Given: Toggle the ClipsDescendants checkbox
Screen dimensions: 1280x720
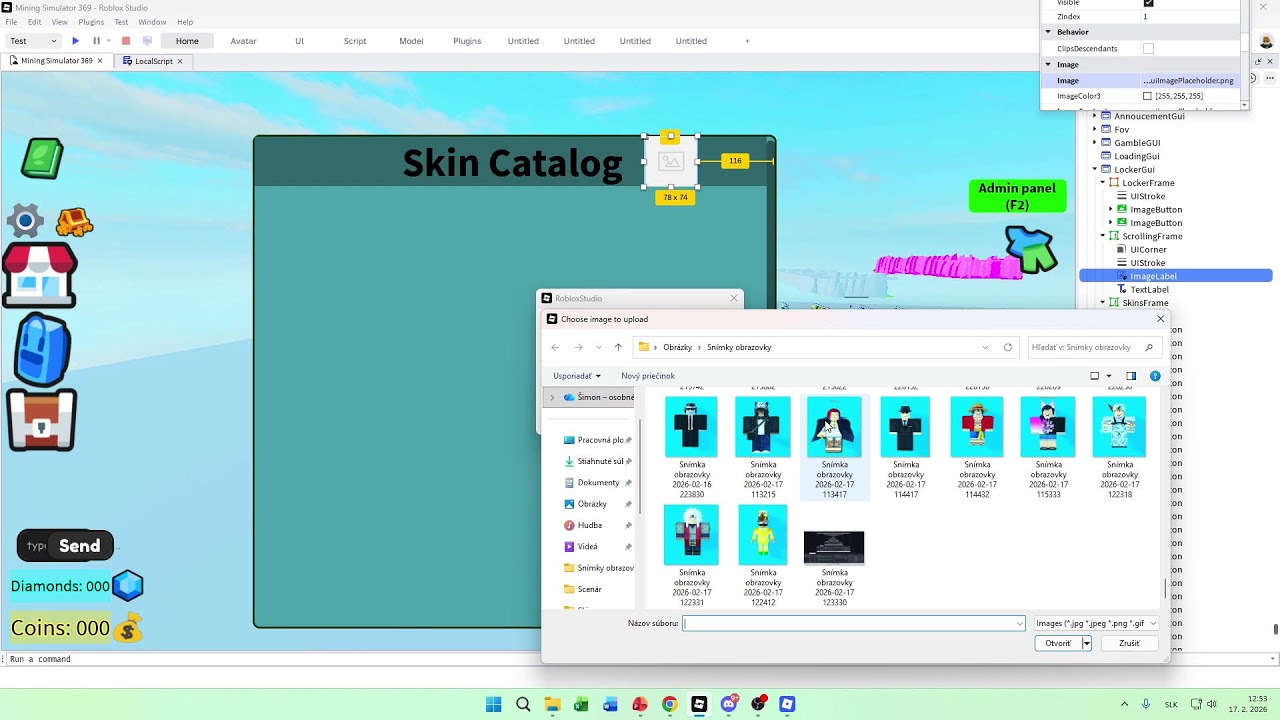Looking at the screenshot, I should tap(1148, 48).
